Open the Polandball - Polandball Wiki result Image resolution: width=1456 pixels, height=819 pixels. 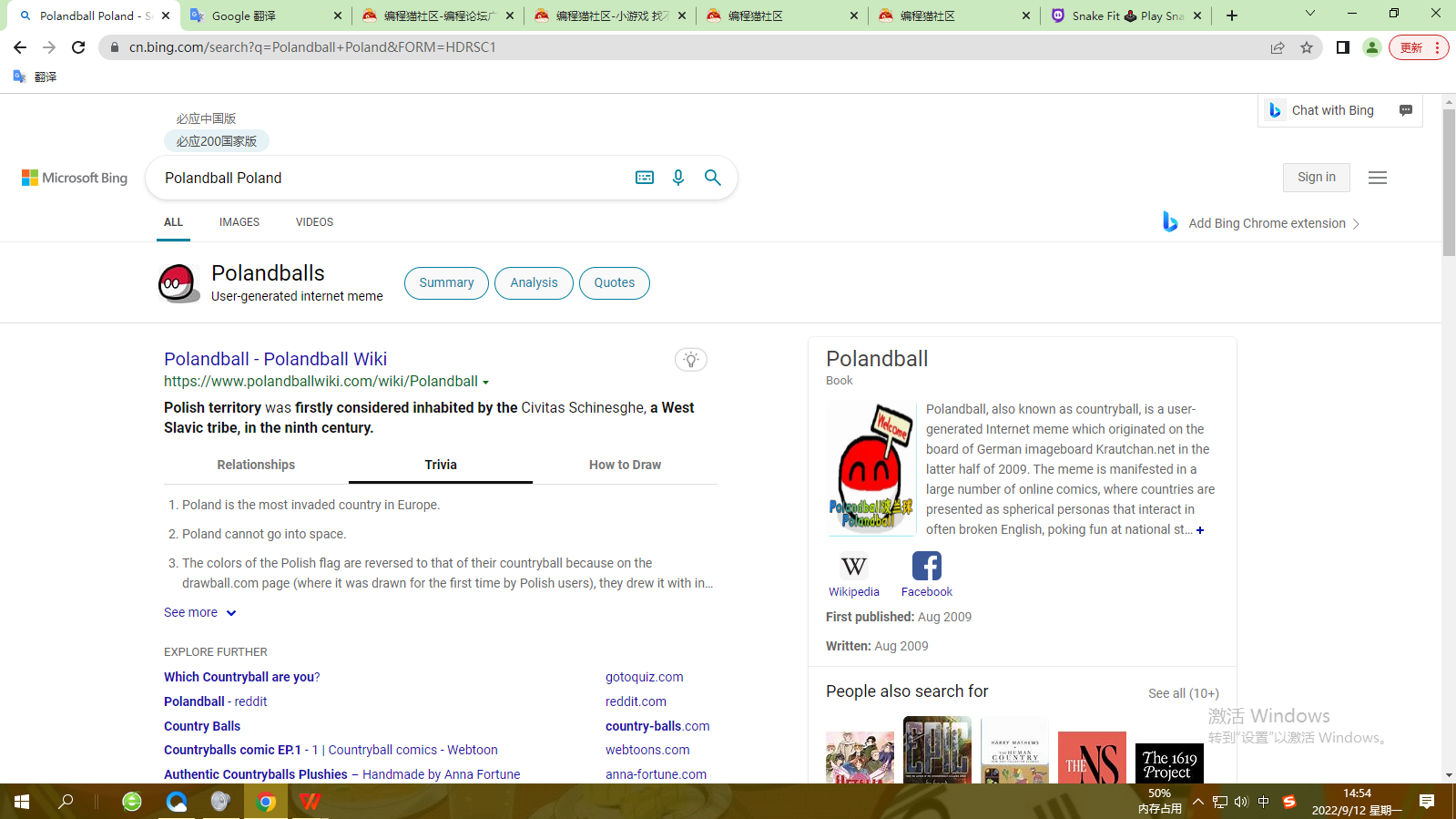coord(275,359)
